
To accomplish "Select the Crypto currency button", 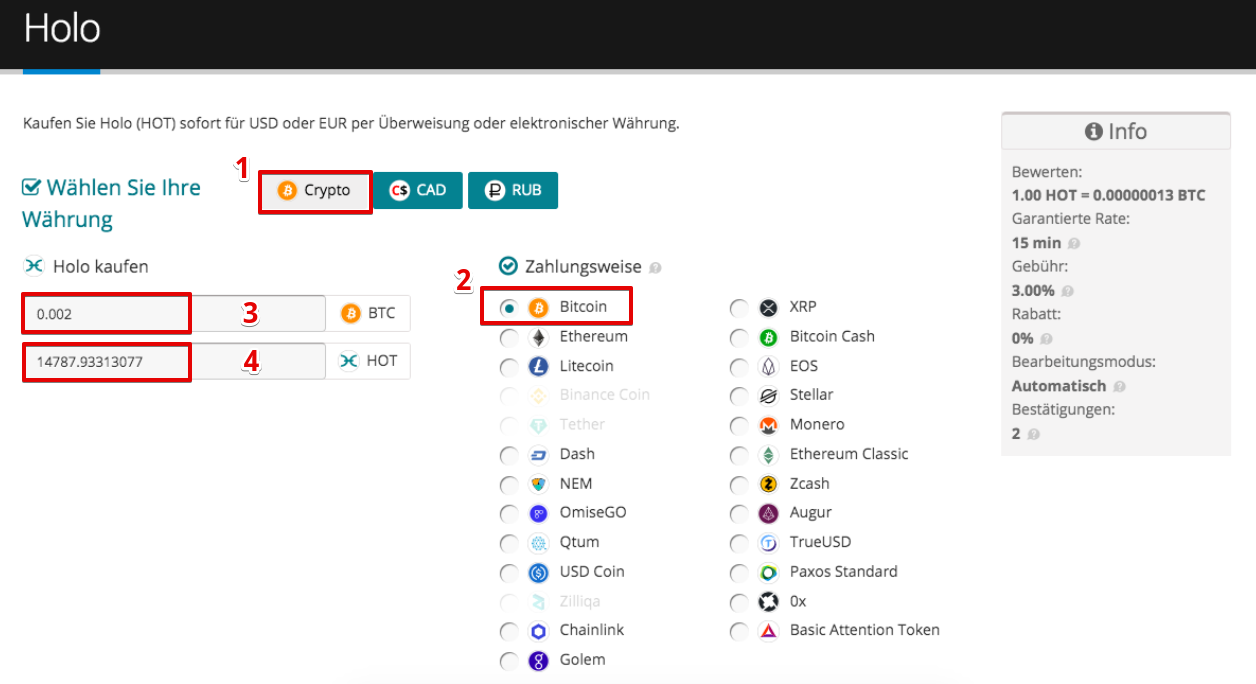I will coord(315,190).
